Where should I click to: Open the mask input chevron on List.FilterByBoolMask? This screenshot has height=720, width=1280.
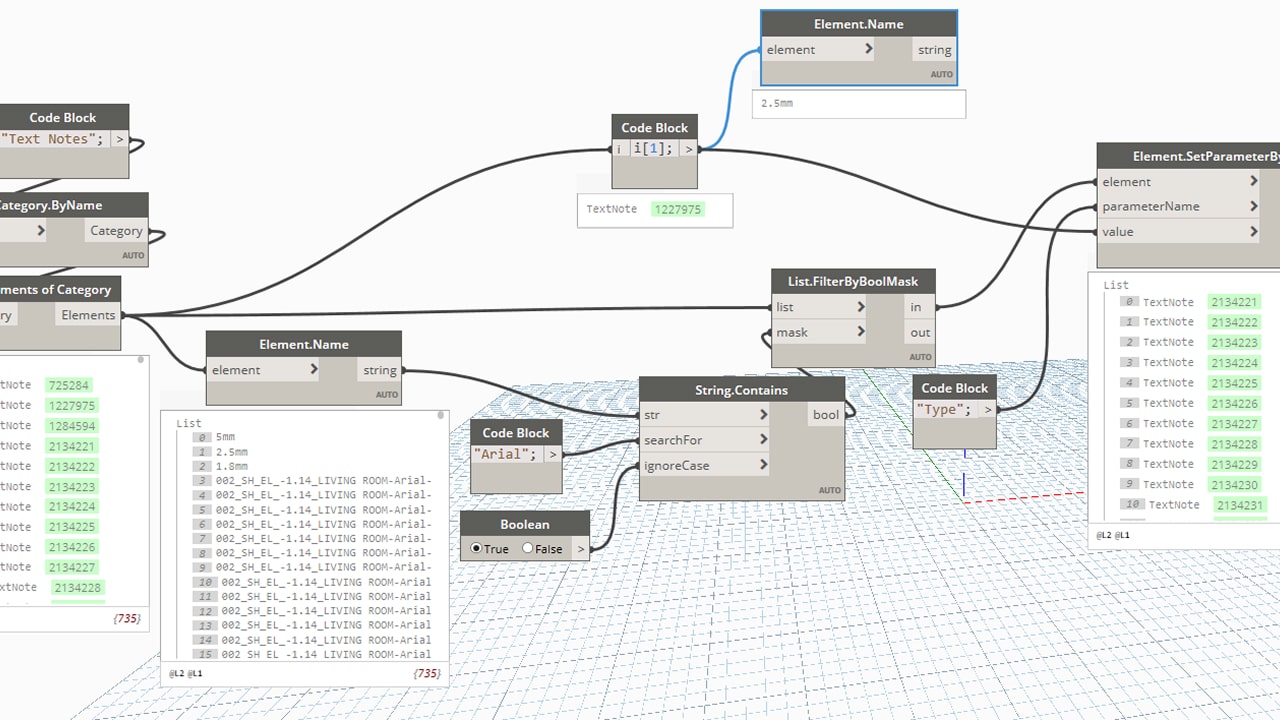pyautogui.click(x=860, y=333)
